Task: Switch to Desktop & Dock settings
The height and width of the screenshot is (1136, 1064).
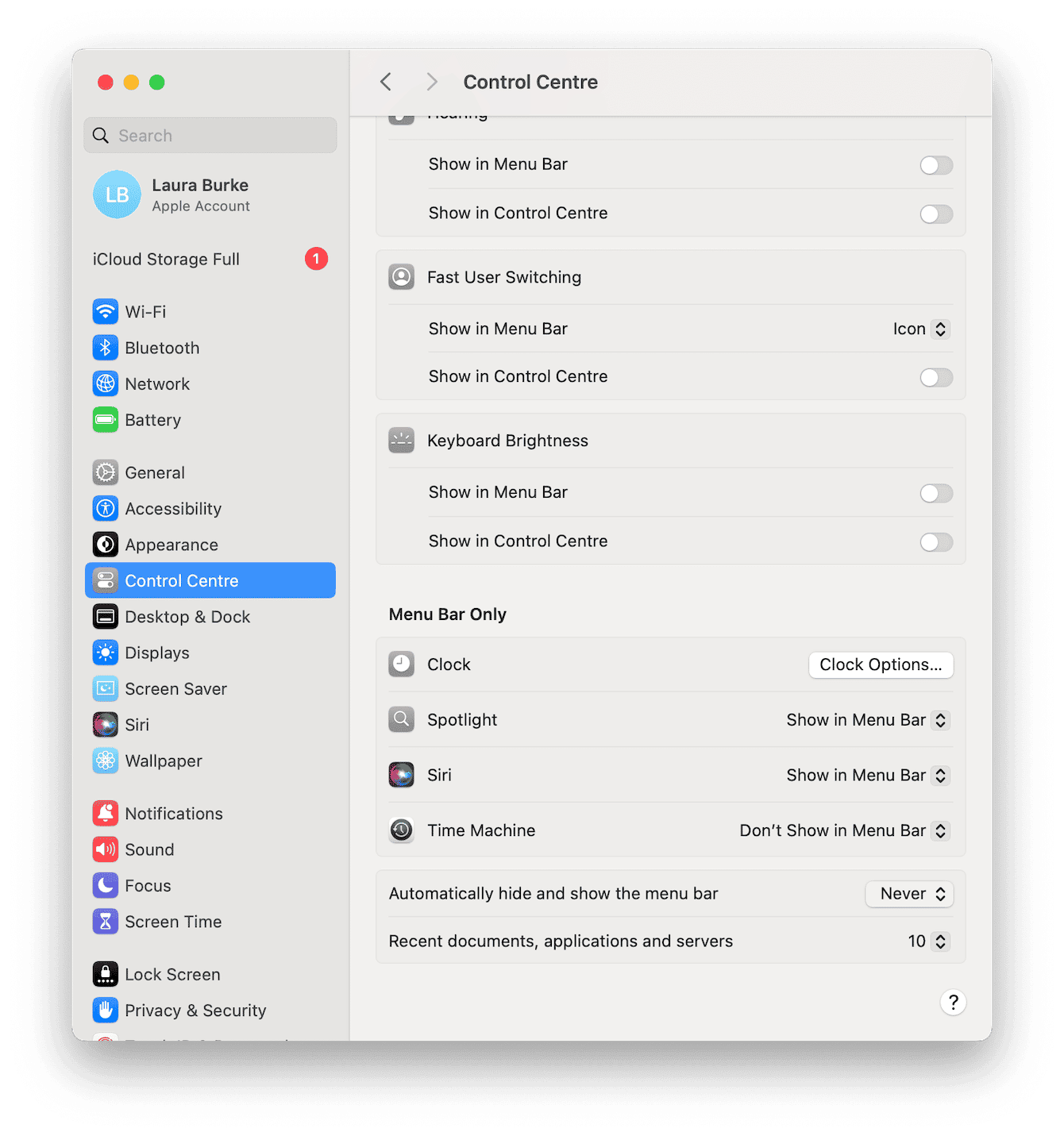Action: tap(187, 616)
